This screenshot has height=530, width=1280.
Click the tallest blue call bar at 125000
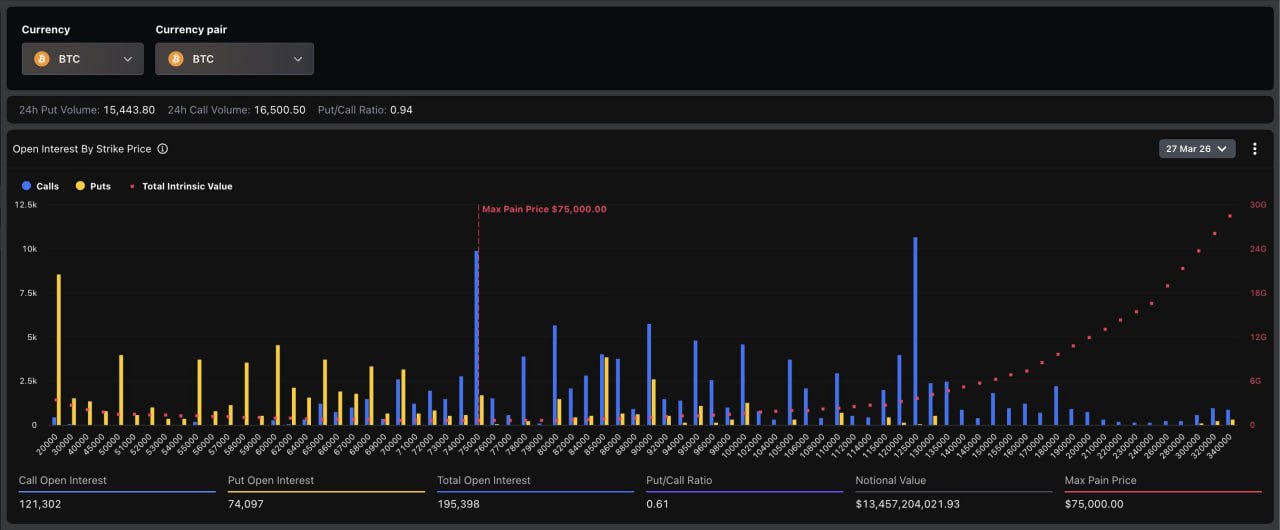pyautogui.click(x=915, y=330)
